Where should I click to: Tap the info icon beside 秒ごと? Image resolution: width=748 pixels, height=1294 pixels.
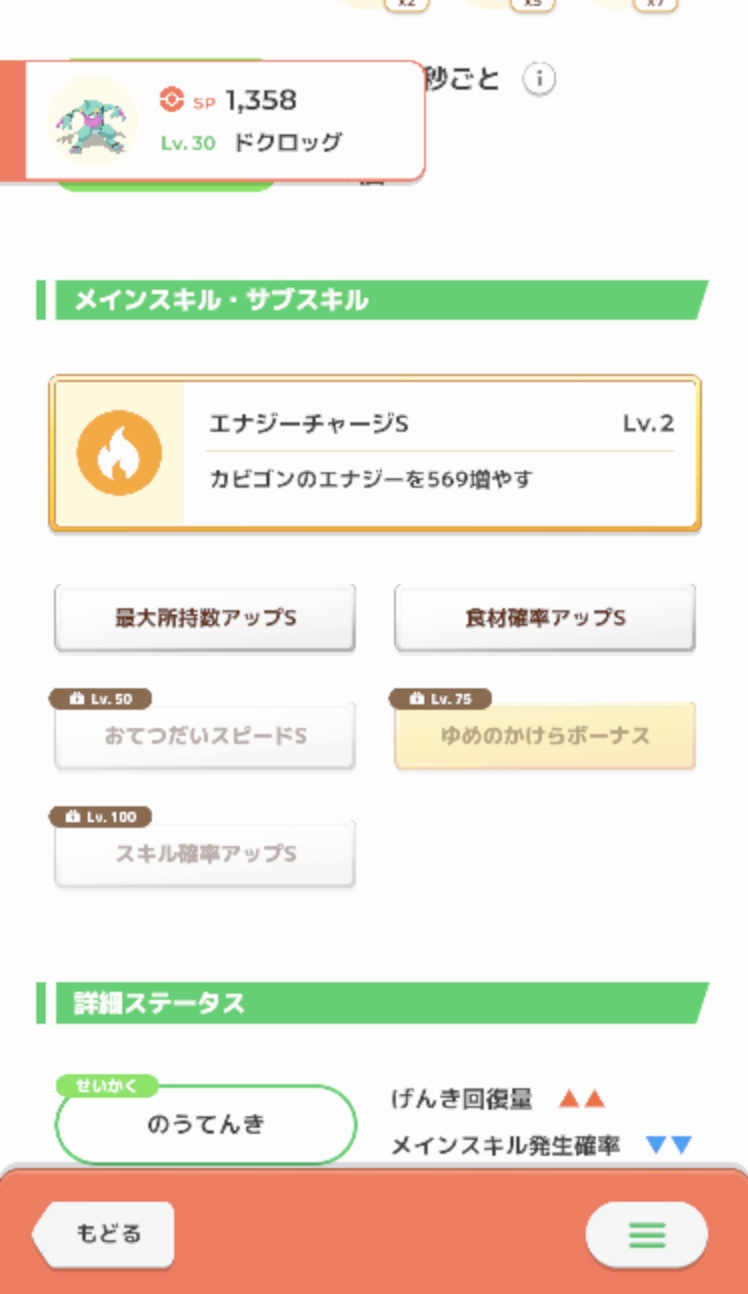tap(539, 78)
